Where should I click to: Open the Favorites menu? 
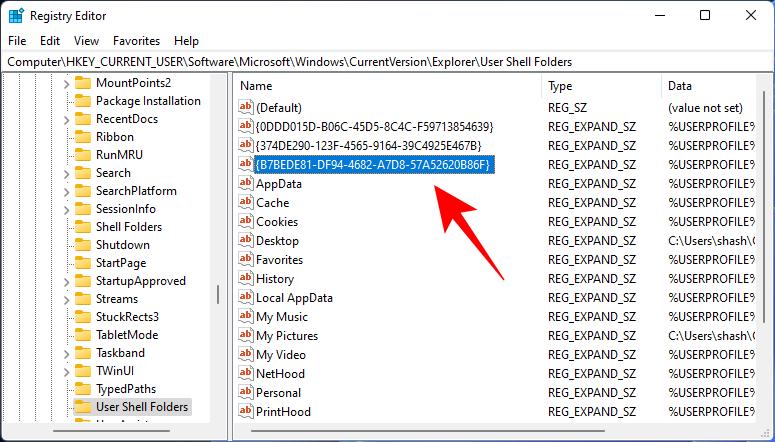[x=136, y=41]
